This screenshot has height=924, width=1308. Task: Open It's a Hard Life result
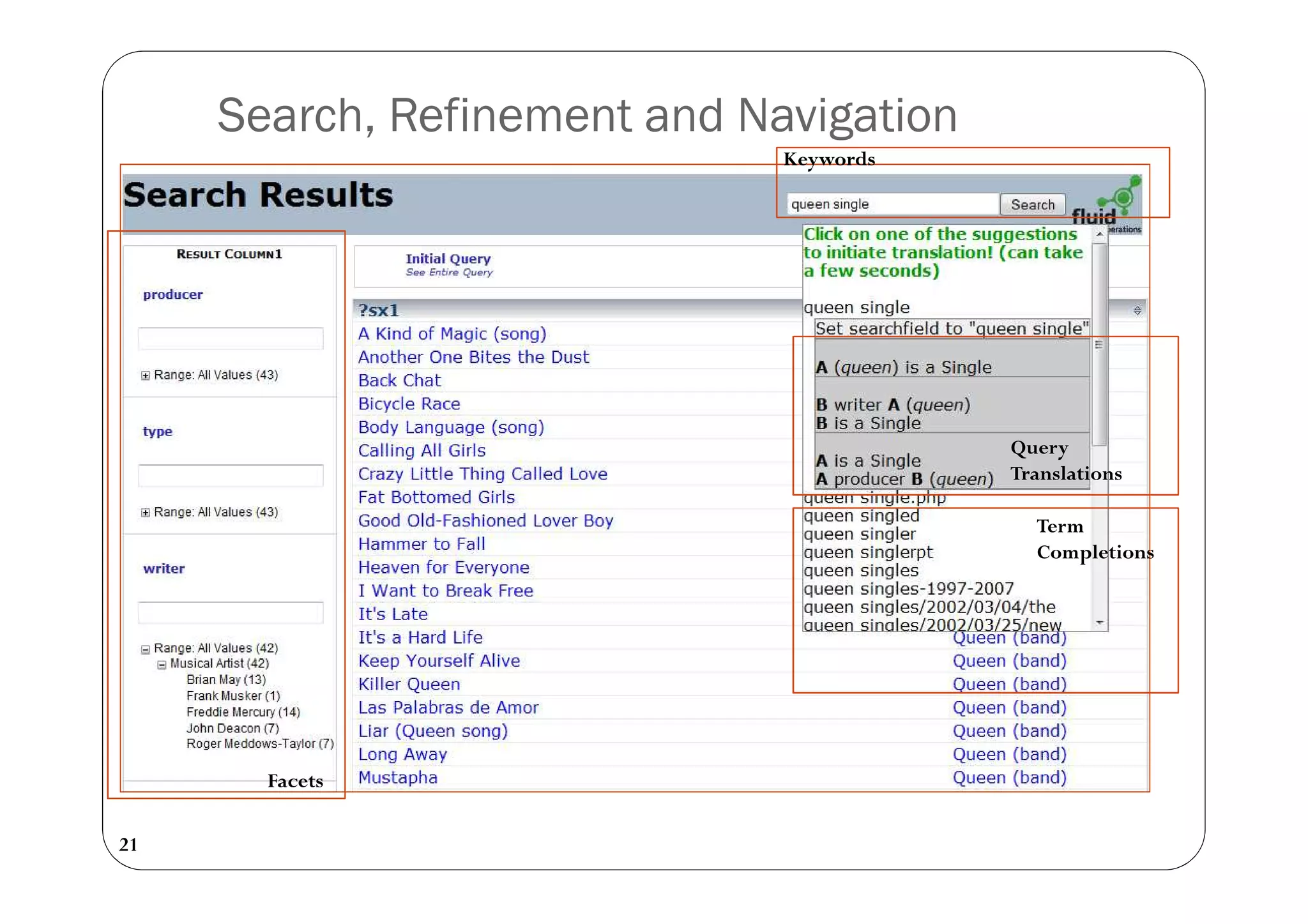[420, 638]
